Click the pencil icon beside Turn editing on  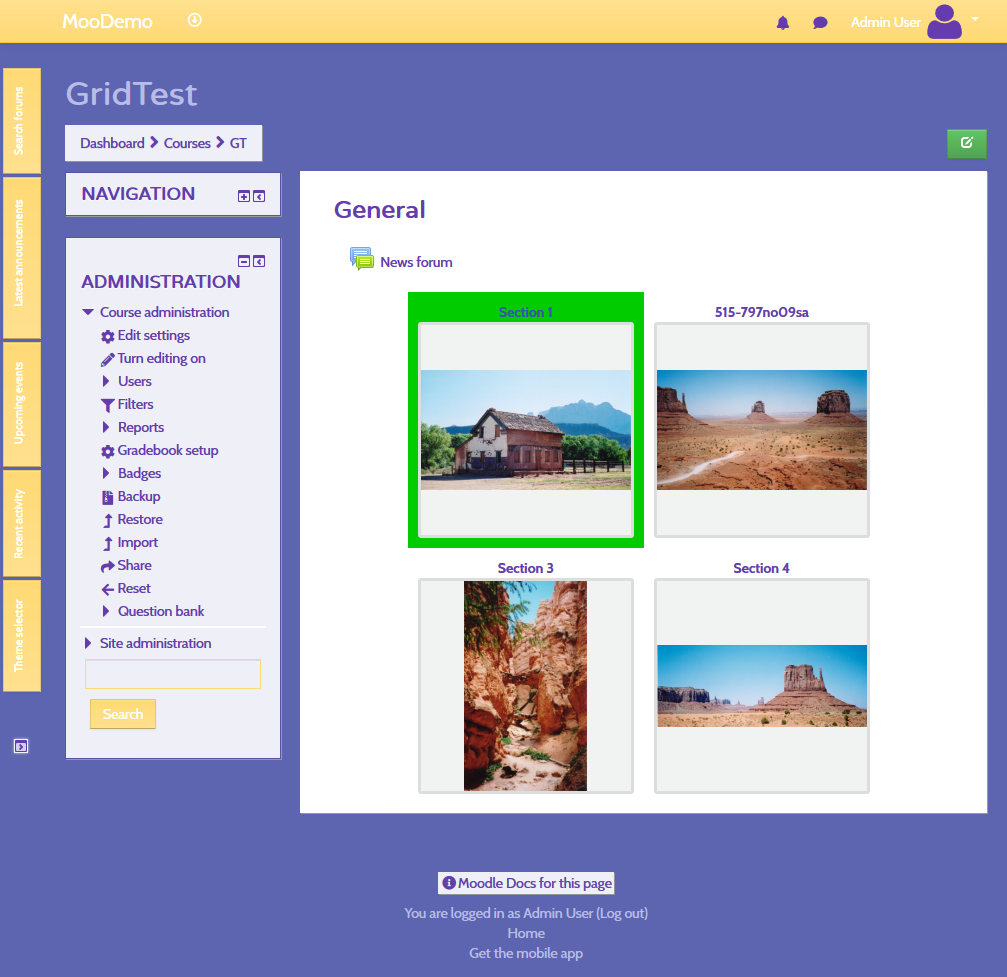click(x=108, y=359)
